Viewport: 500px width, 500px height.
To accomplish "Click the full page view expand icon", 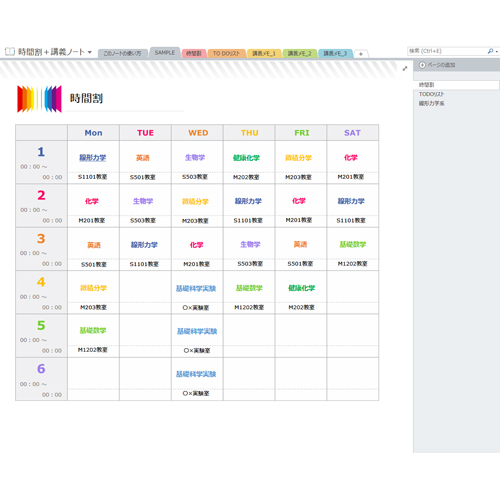I will coord(405,69).
